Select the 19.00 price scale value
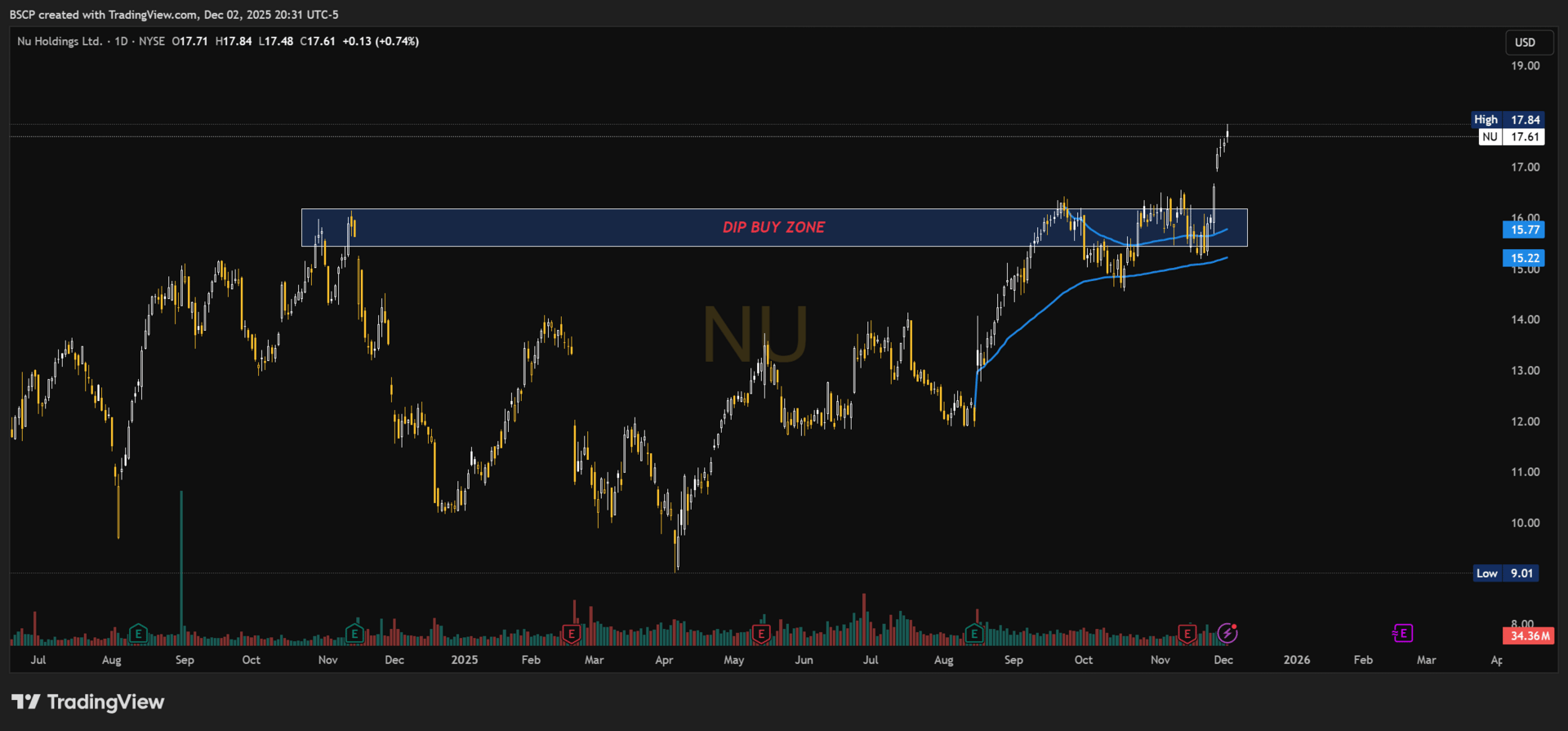The image size is (1568, 731). (x=1525, y=65)
